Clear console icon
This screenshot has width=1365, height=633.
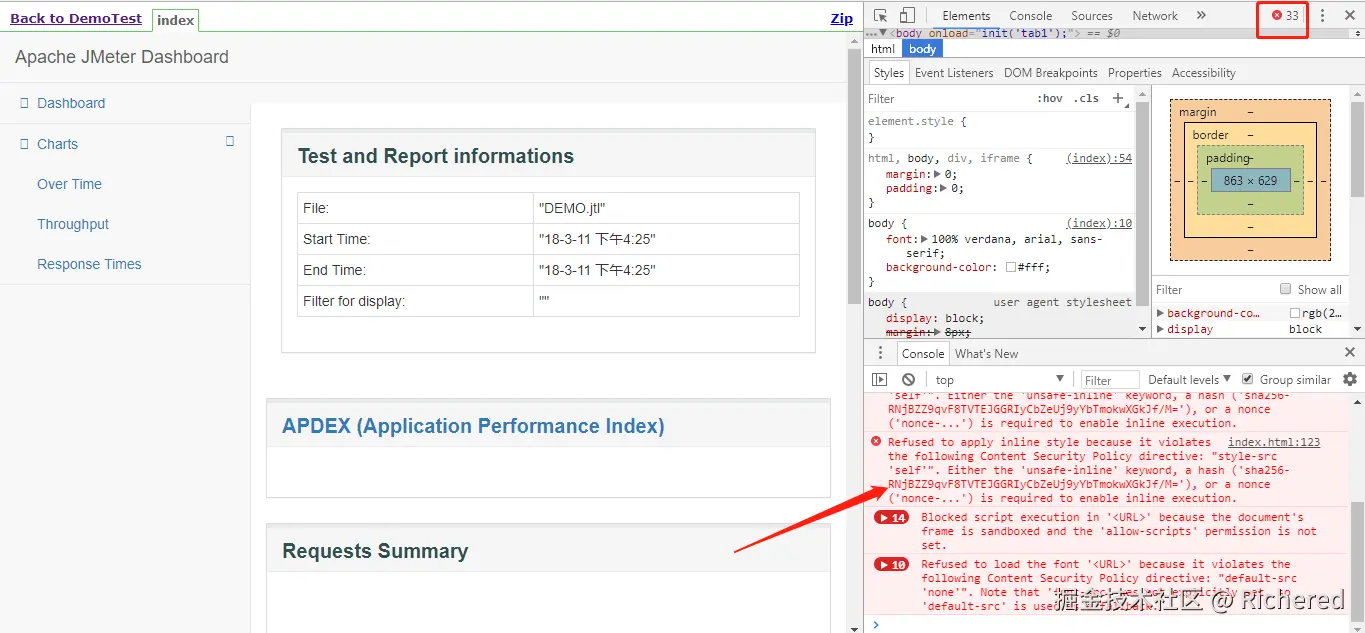908,379
